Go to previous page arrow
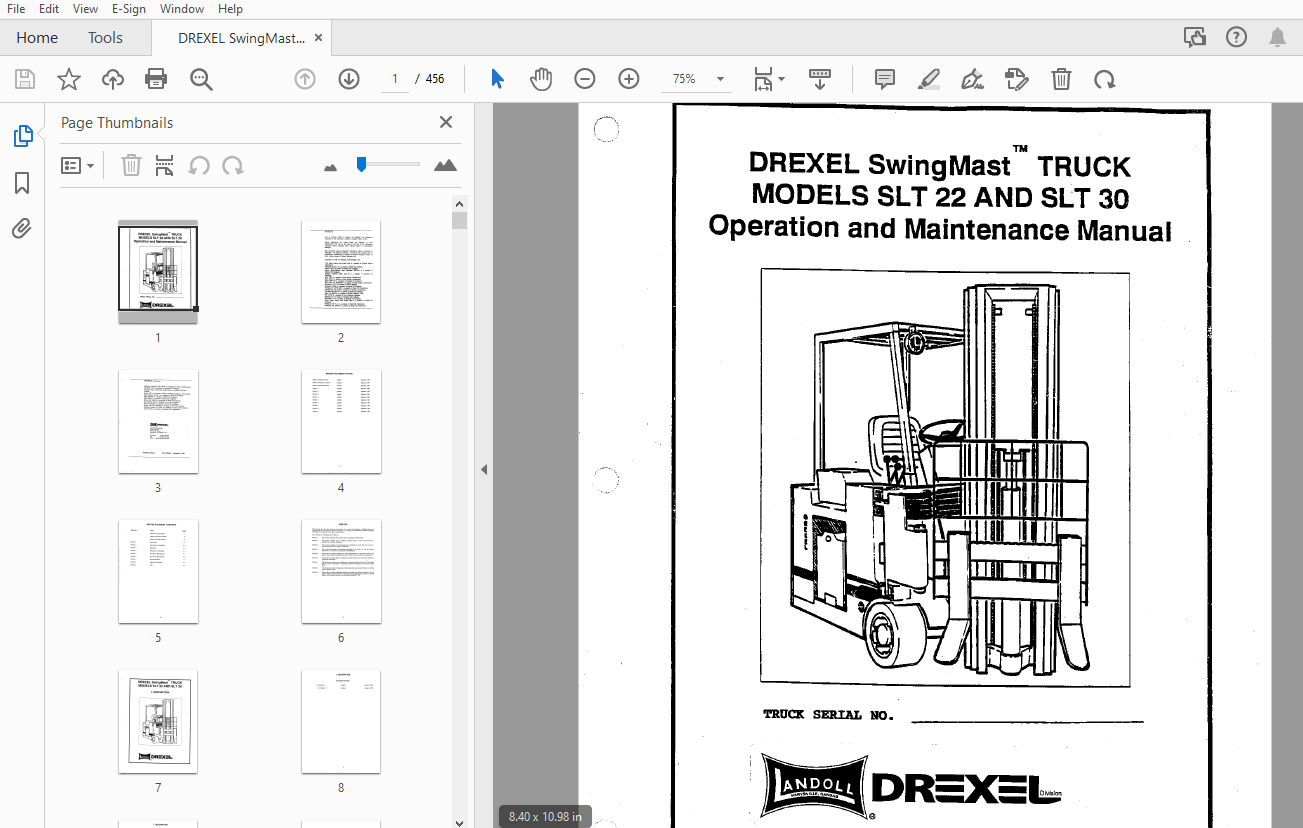1303x828 pixels. pos(305,79)
